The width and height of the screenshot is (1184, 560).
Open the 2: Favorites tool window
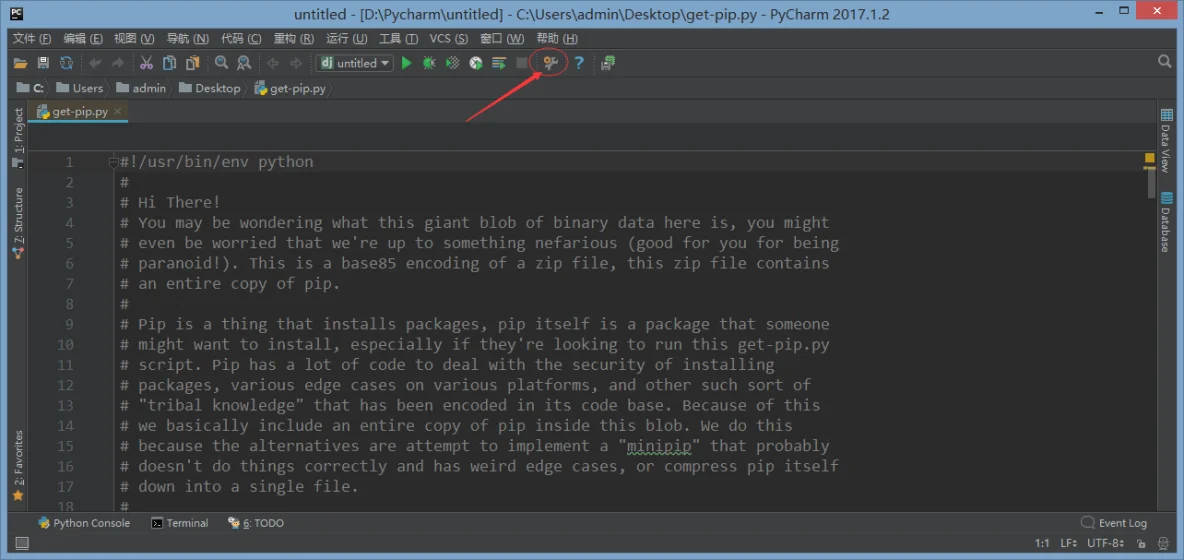pos(18,465)
